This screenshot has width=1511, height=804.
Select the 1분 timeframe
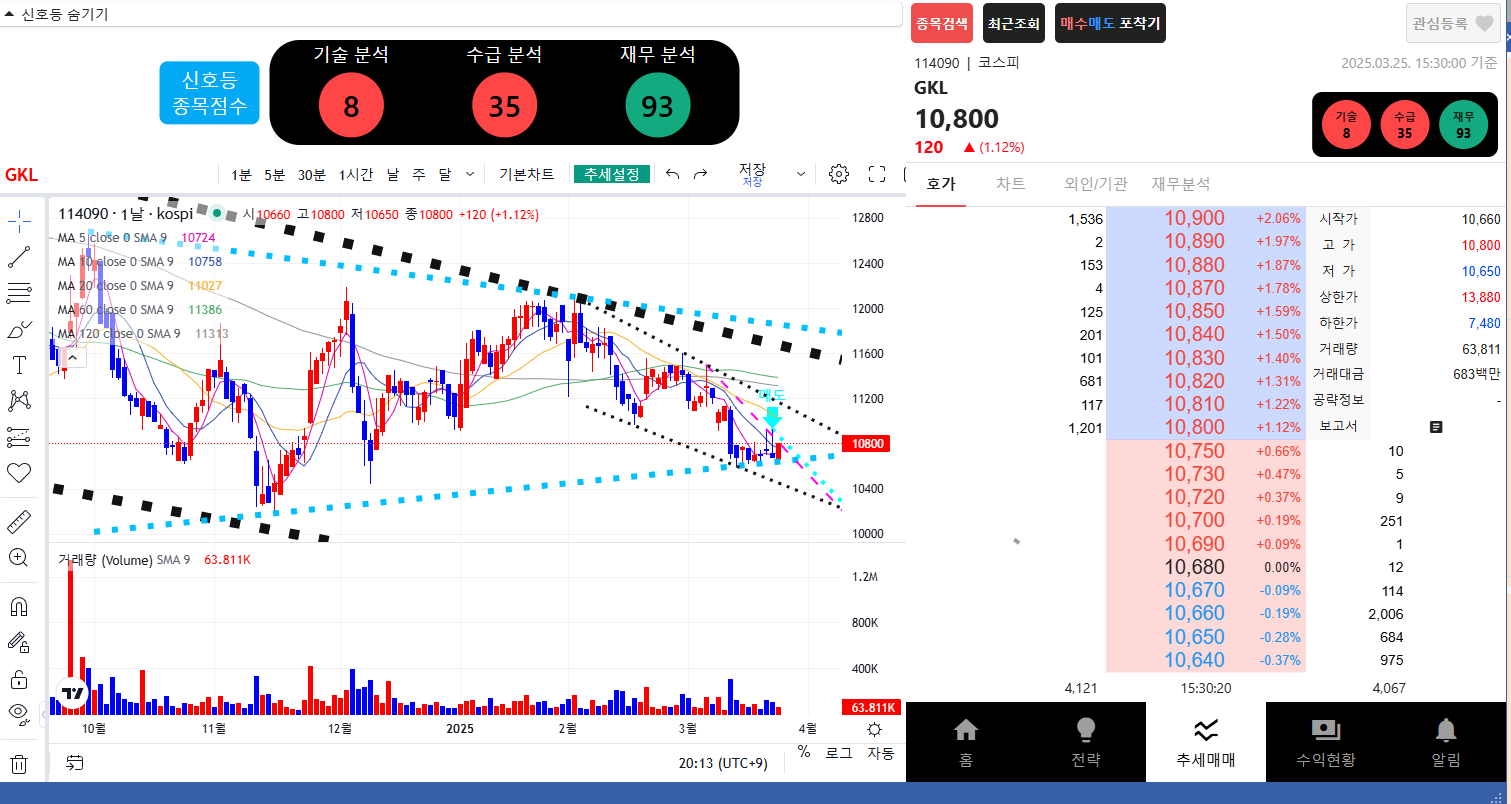pos(241,174)
